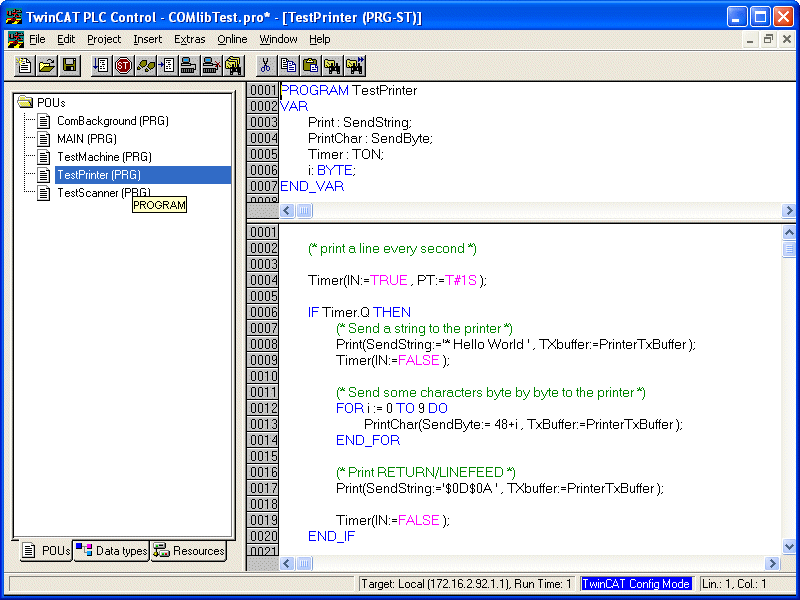Click the New file toolbar icon
The image size is (800, 600).
click(x=24, y=66)
